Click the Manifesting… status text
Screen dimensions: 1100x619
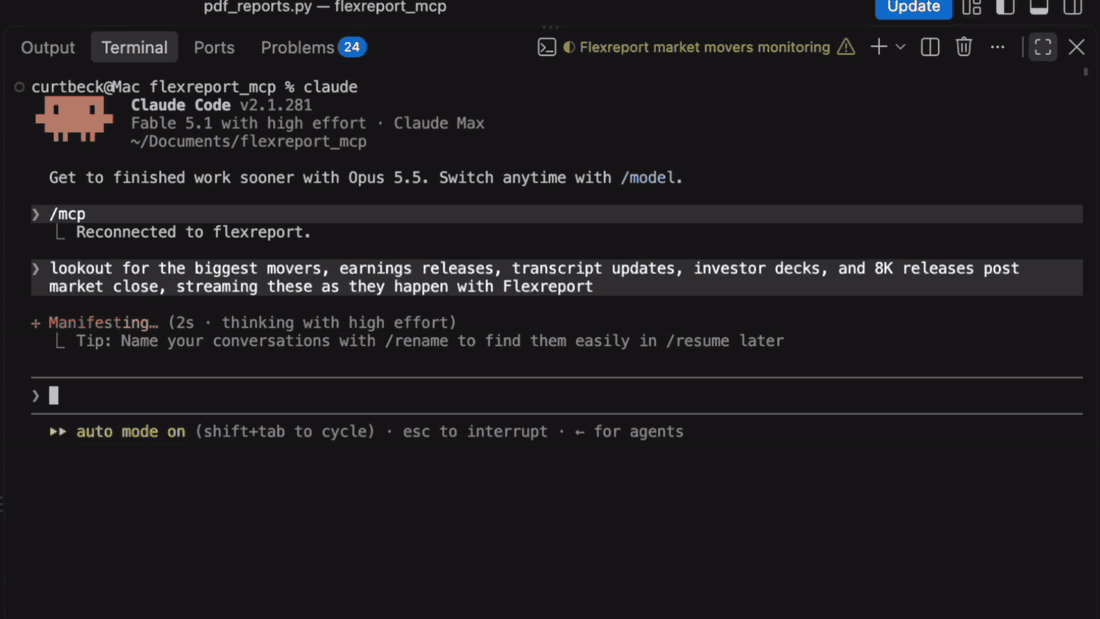pyautogui.click(x=103, y=323)
